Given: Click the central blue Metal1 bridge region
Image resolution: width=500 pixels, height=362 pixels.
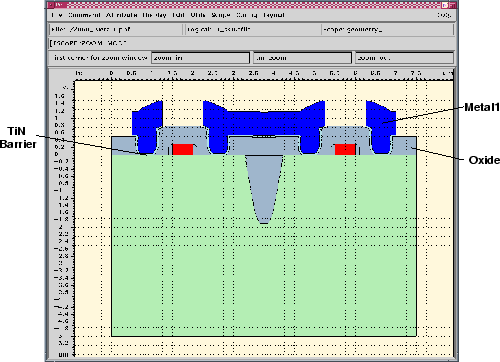Looking at the screenshot, I should click(264, 123).
